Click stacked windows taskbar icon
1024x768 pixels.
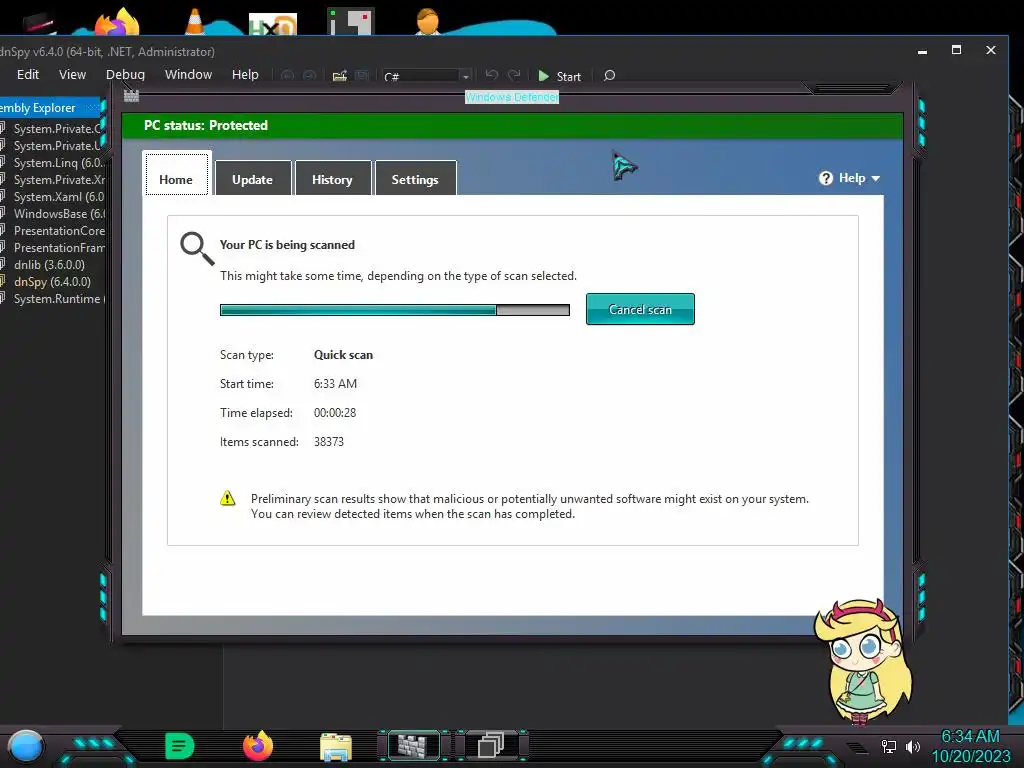coord(491,745)
